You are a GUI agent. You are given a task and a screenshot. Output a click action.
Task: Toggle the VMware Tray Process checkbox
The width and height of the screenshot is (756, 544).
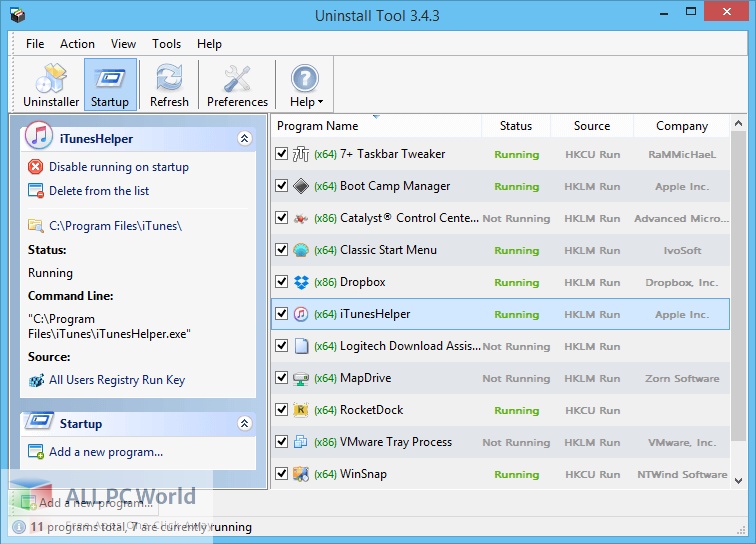282,442
